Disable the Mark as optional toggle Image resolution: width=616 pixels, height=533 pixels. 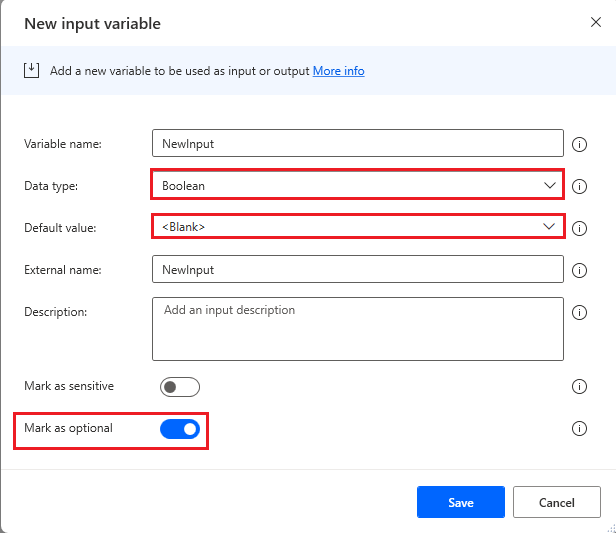180,429
